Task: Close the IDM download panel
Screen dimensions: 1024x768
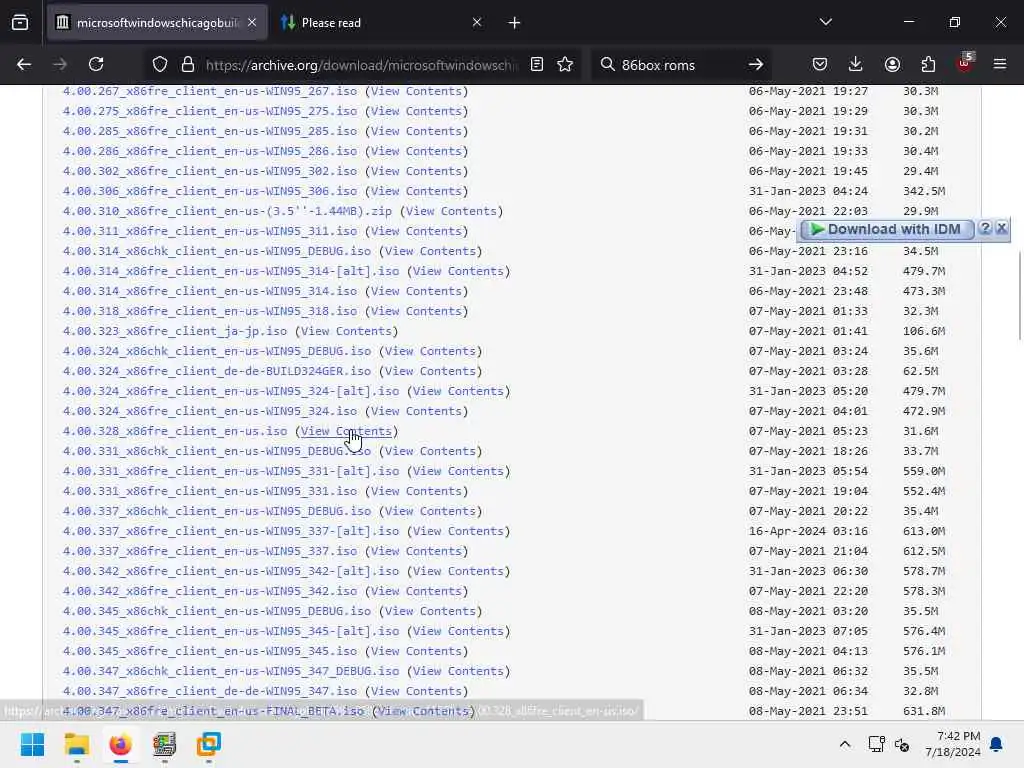Action: pyautogui.click(x=1002, y=228)
